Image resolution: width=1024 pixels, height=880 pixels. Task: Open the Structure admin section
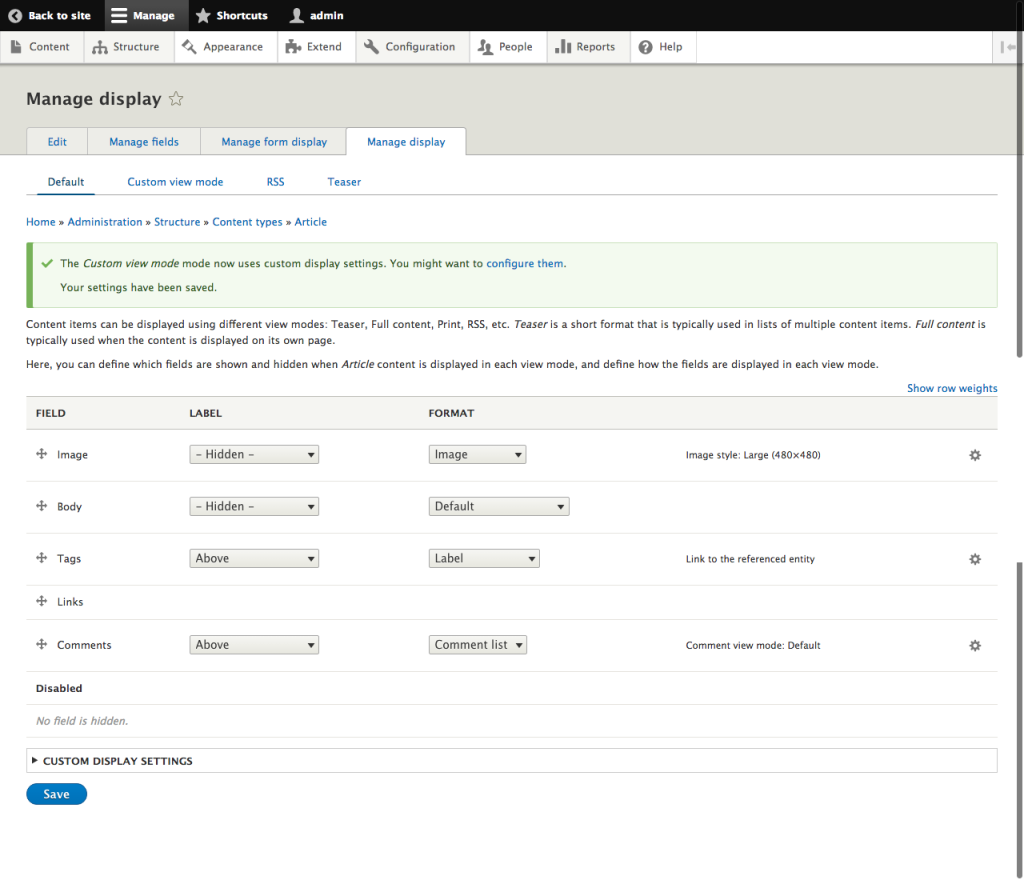tap(127, 47)
